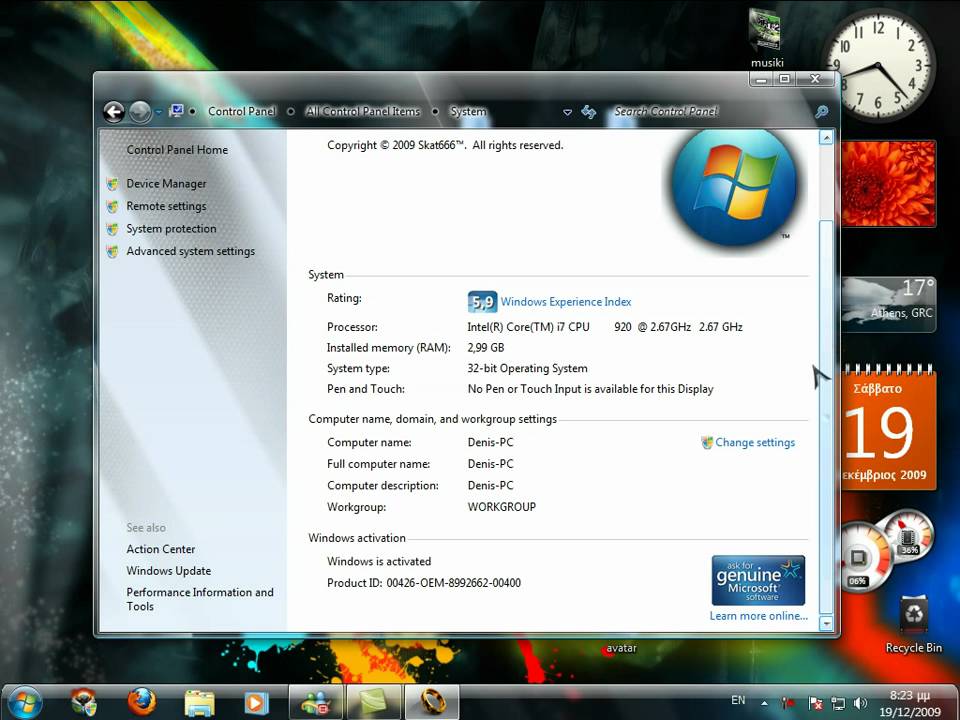Open Advanced system settings

(190, 251)
